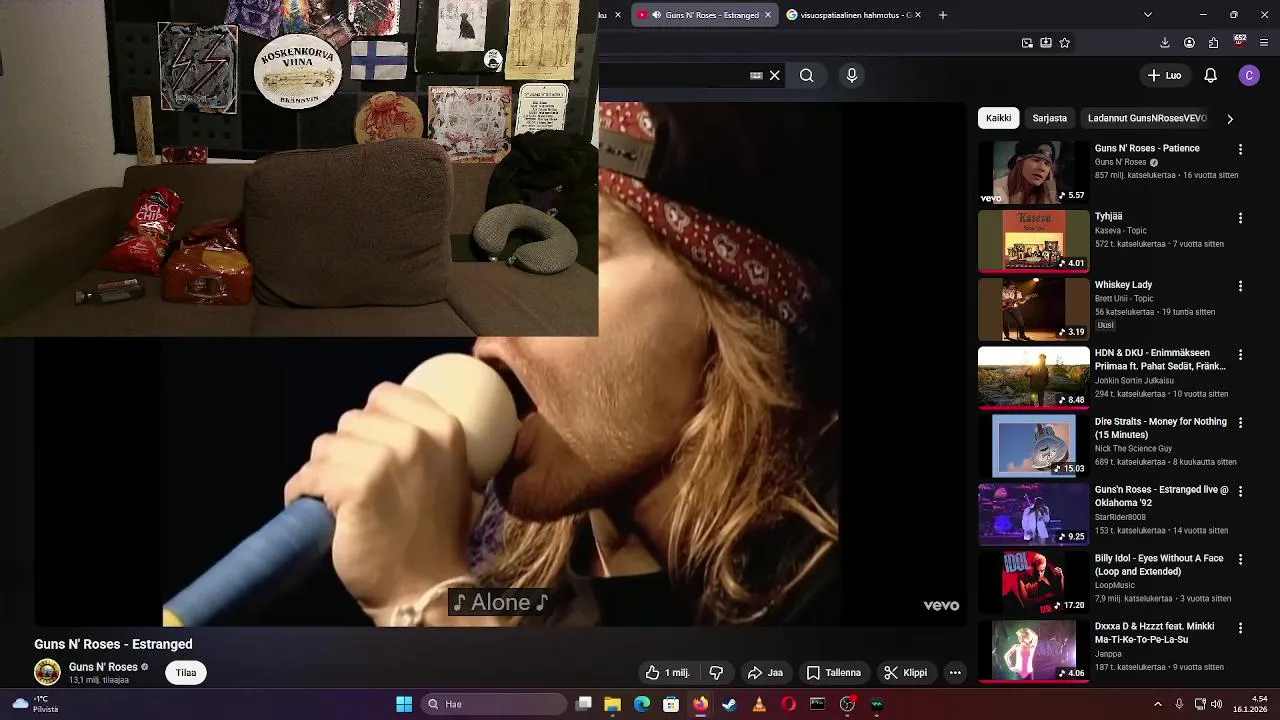Open options menu for Whiskey Lady
This screenshot has width=1280, height=720.
tap(1240, 286)
